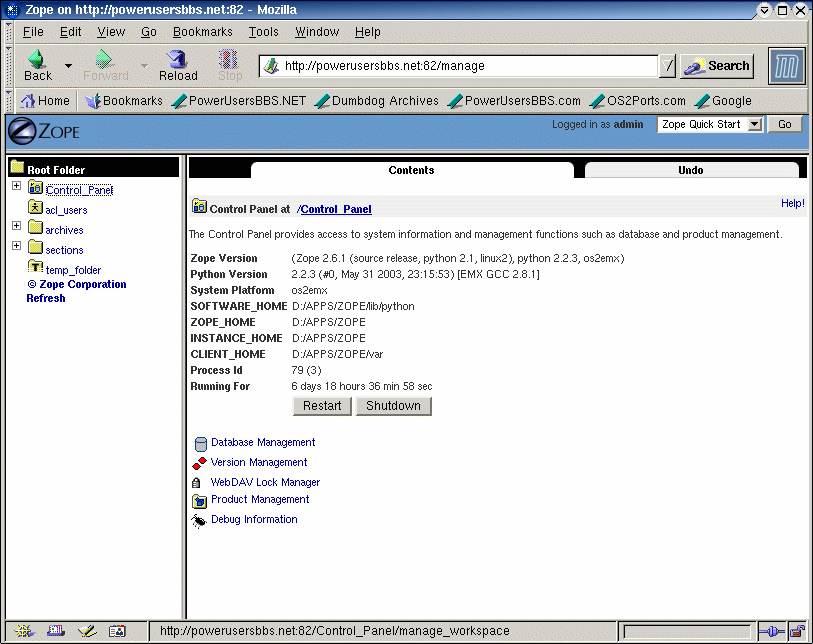Open the Google bookmark
The image size is (813, 644).
pyautogui.click(x=723, y=101)
